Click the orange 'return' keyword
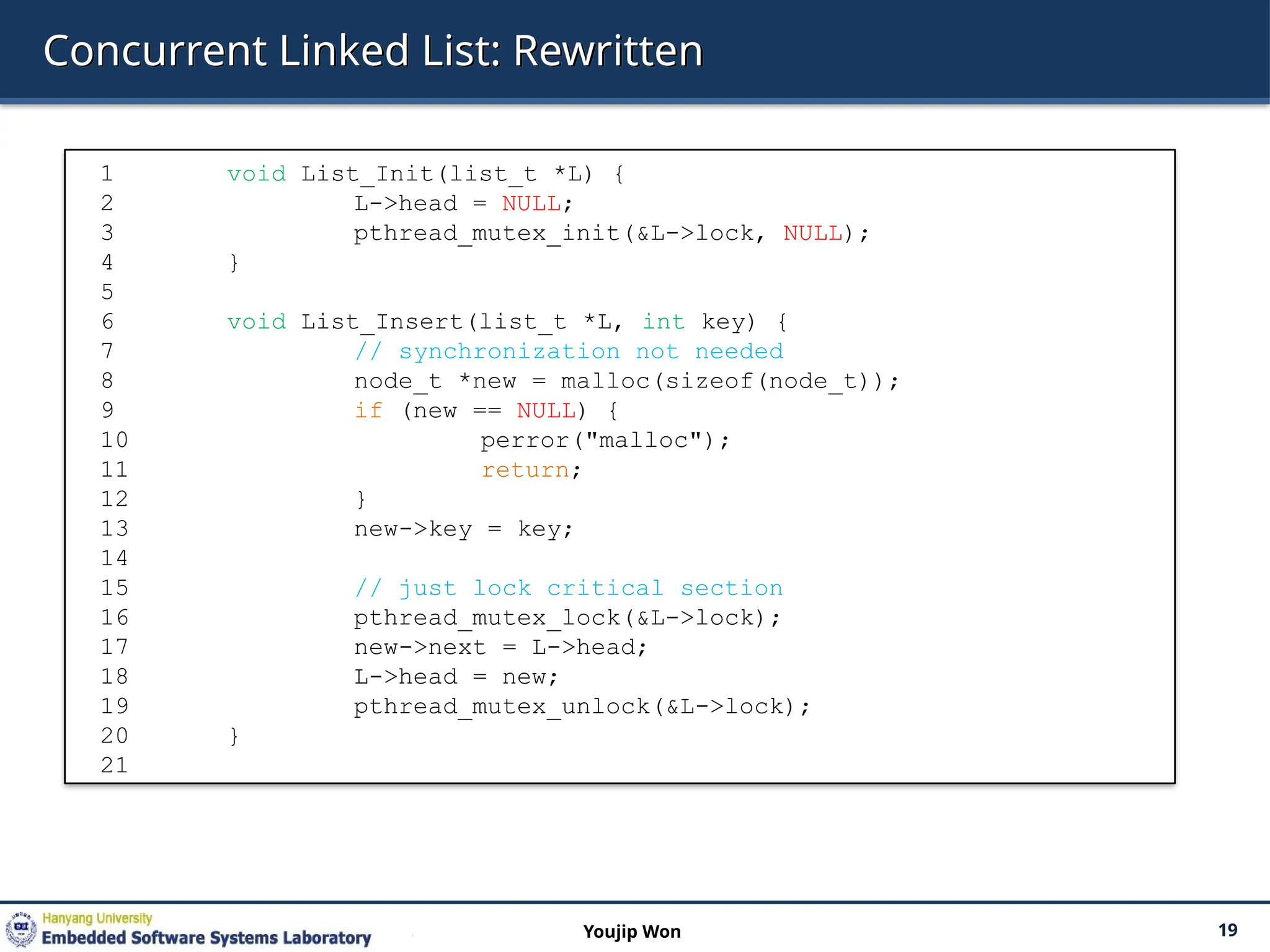 tap(525, 470)
